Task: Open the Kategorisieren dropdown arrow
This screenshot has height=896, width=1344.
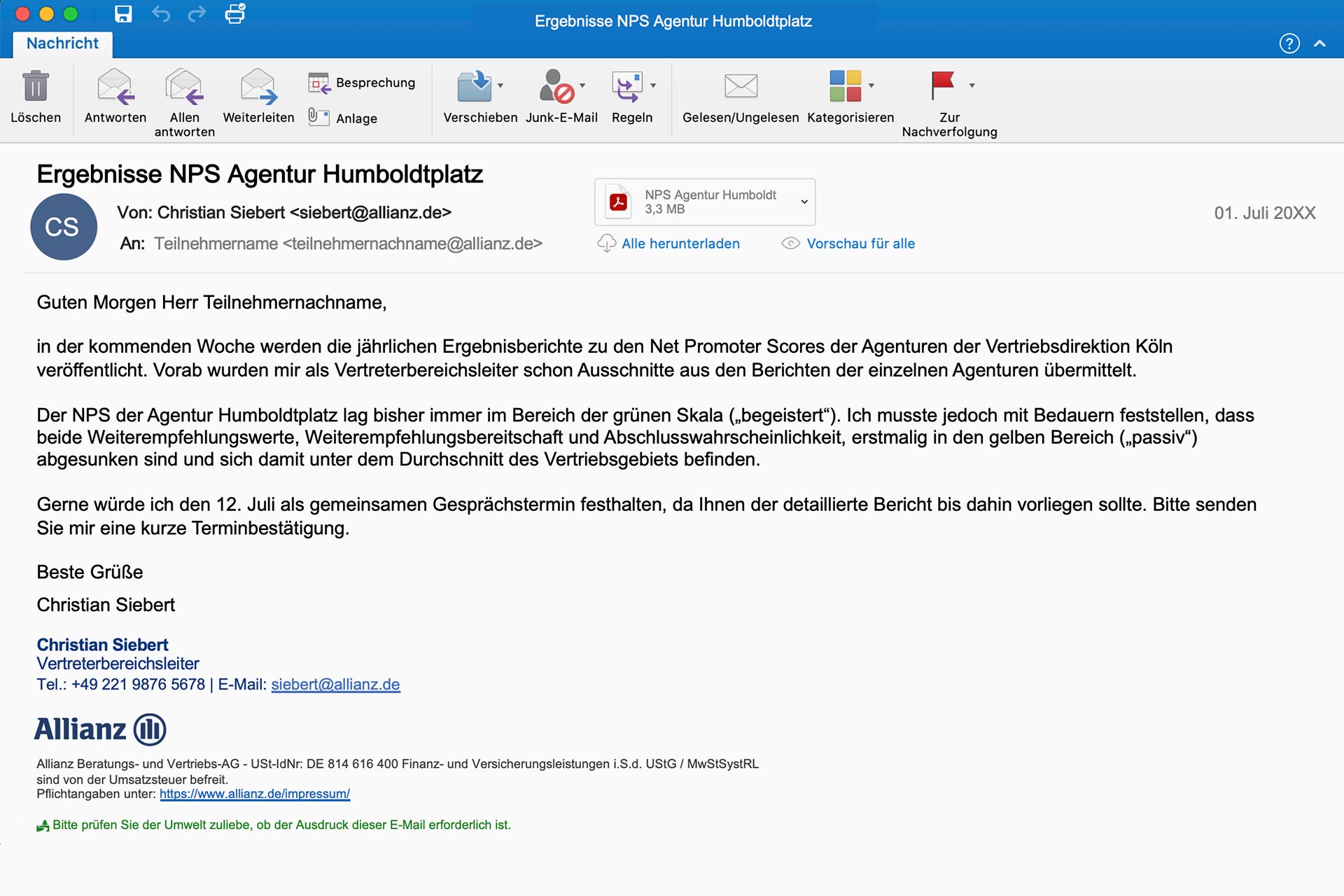Action: tap(871, 85)
